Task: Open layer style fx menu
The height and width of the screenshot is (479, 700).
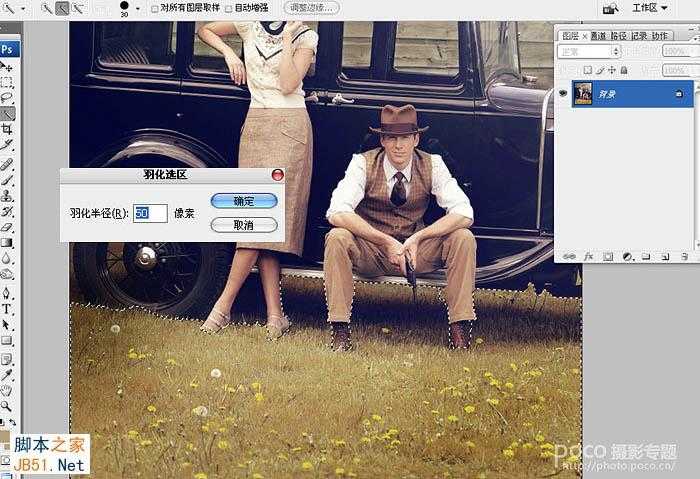Action: [x=588, y=256]
